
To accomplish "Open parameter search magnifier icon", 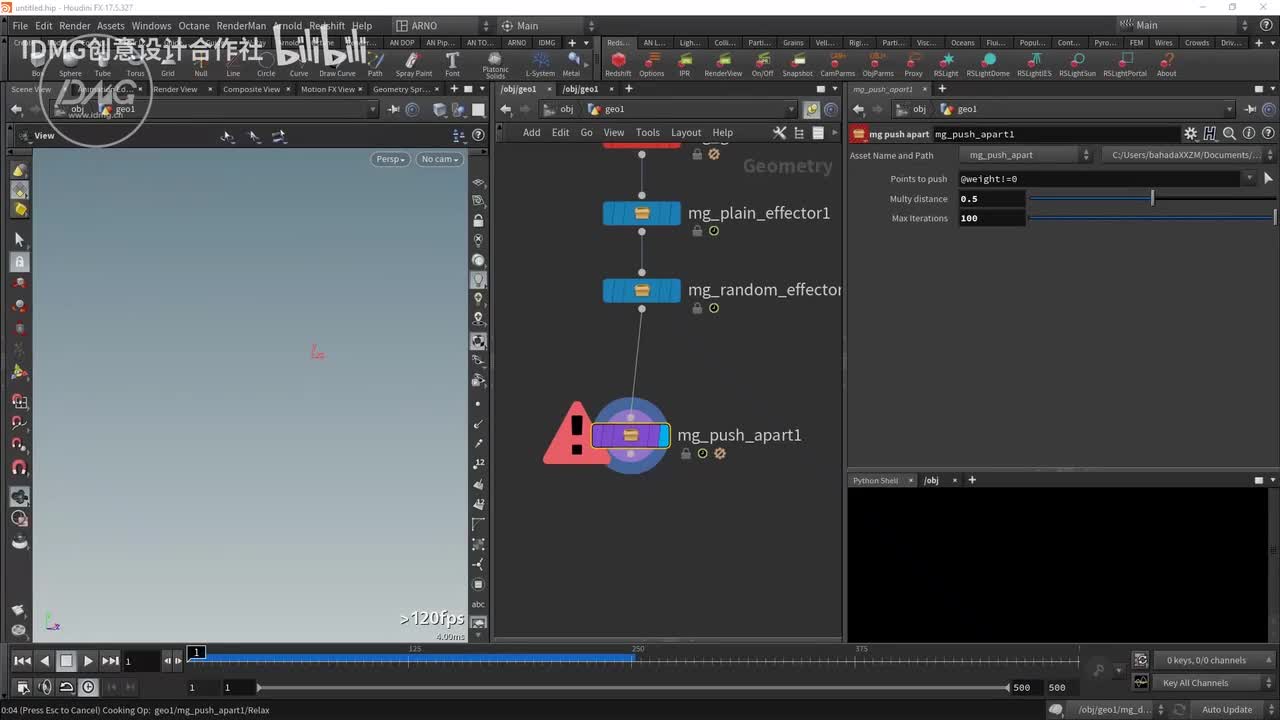I will click(1229, 133).
